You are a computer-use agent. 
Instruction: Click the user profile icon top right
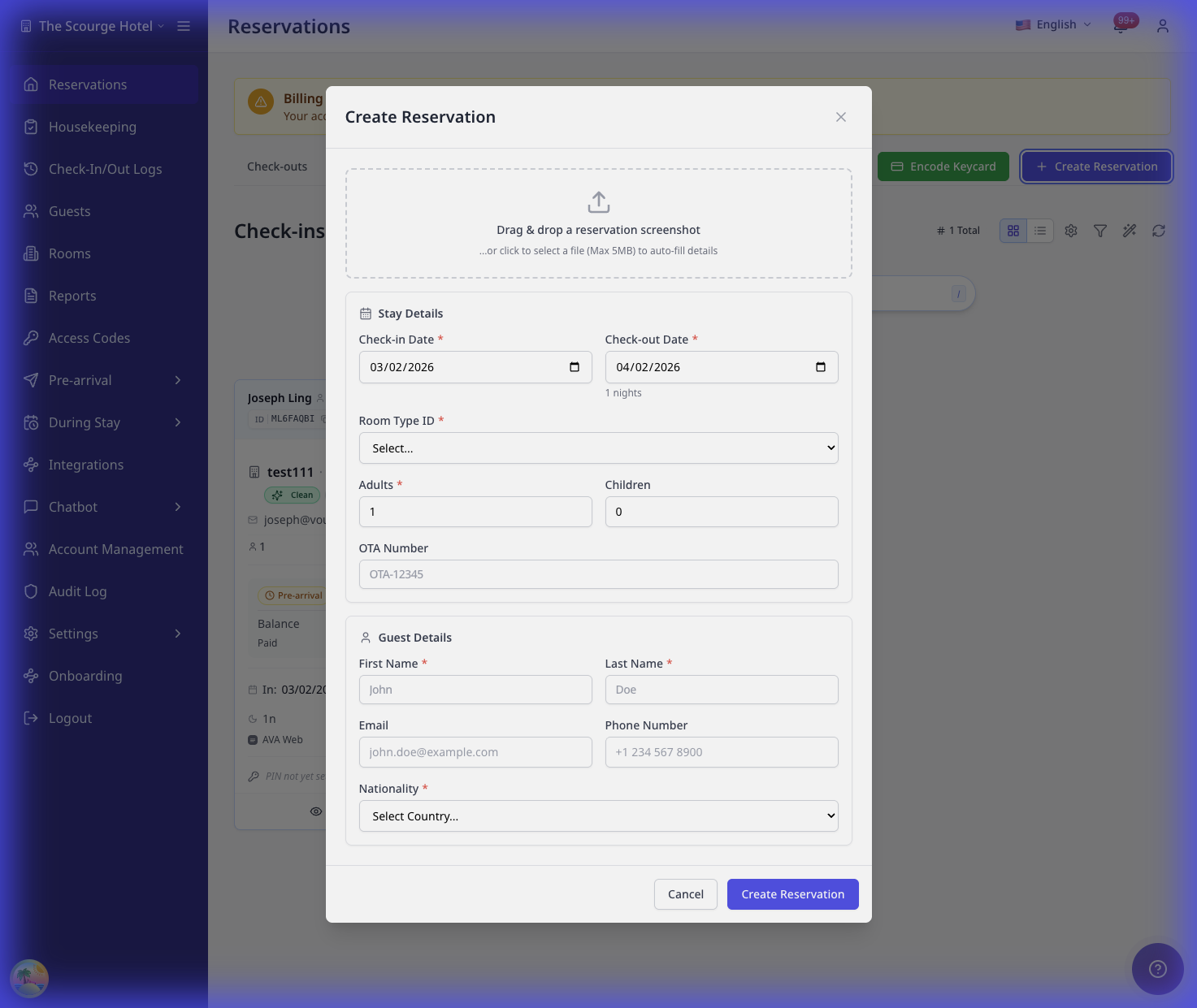[x=1162, y=26]
